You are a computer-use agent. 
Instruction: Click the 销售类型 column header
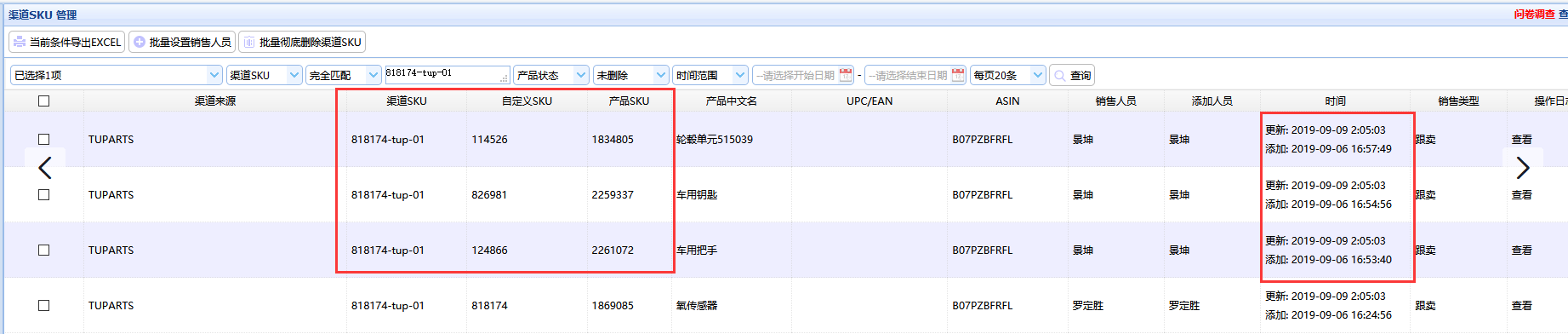click(x=1458, y=101)
